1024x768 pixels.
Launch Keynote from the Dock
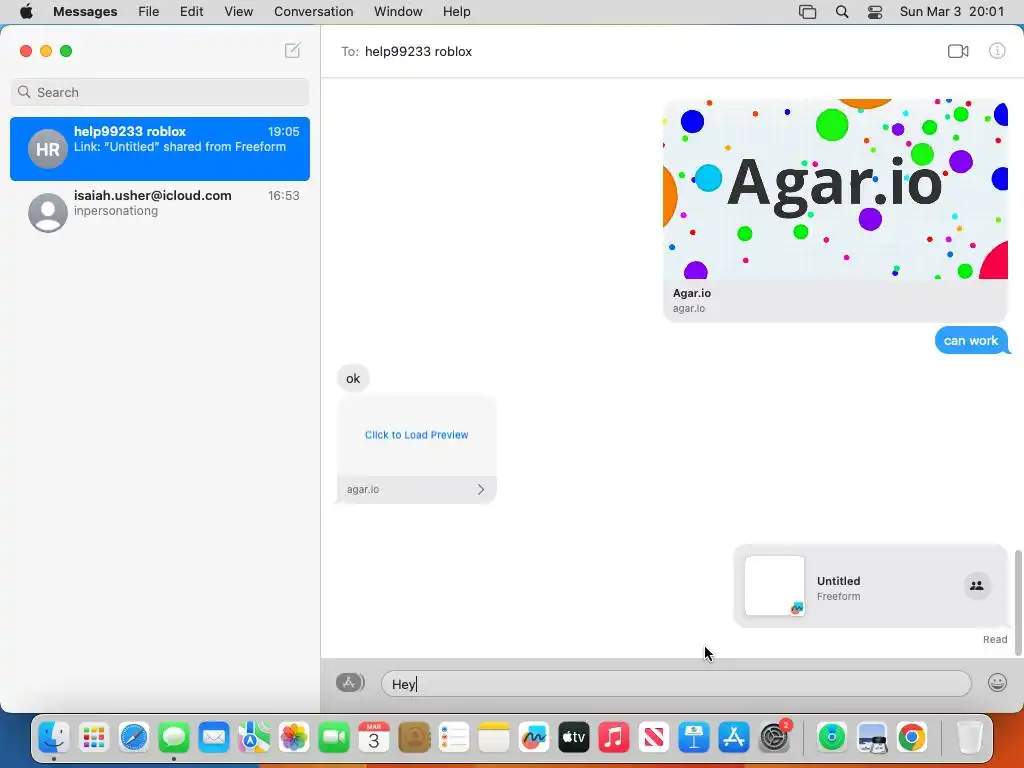tap(694, 737)
